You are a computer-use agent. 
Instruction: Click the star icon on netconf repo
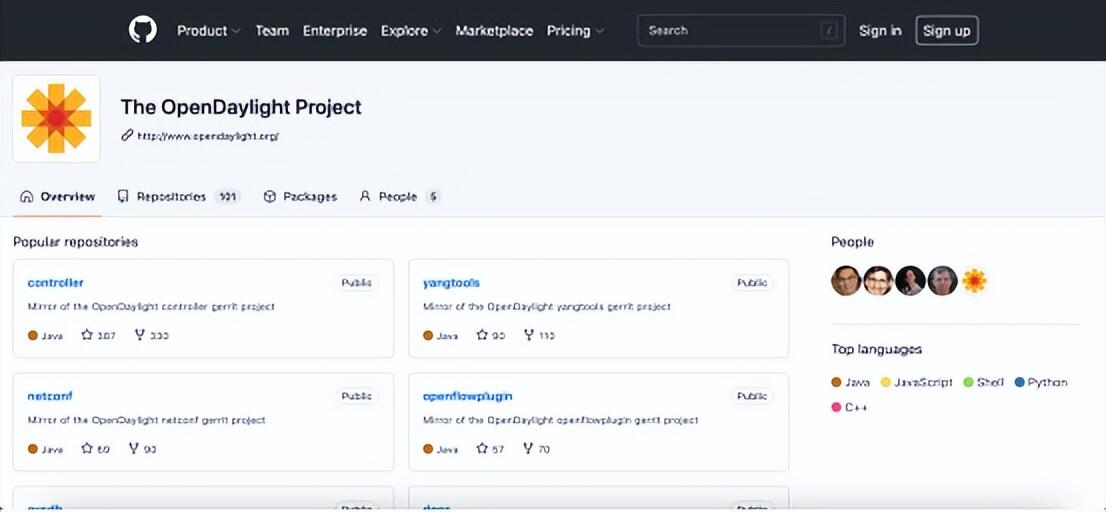tap(87, 449)
